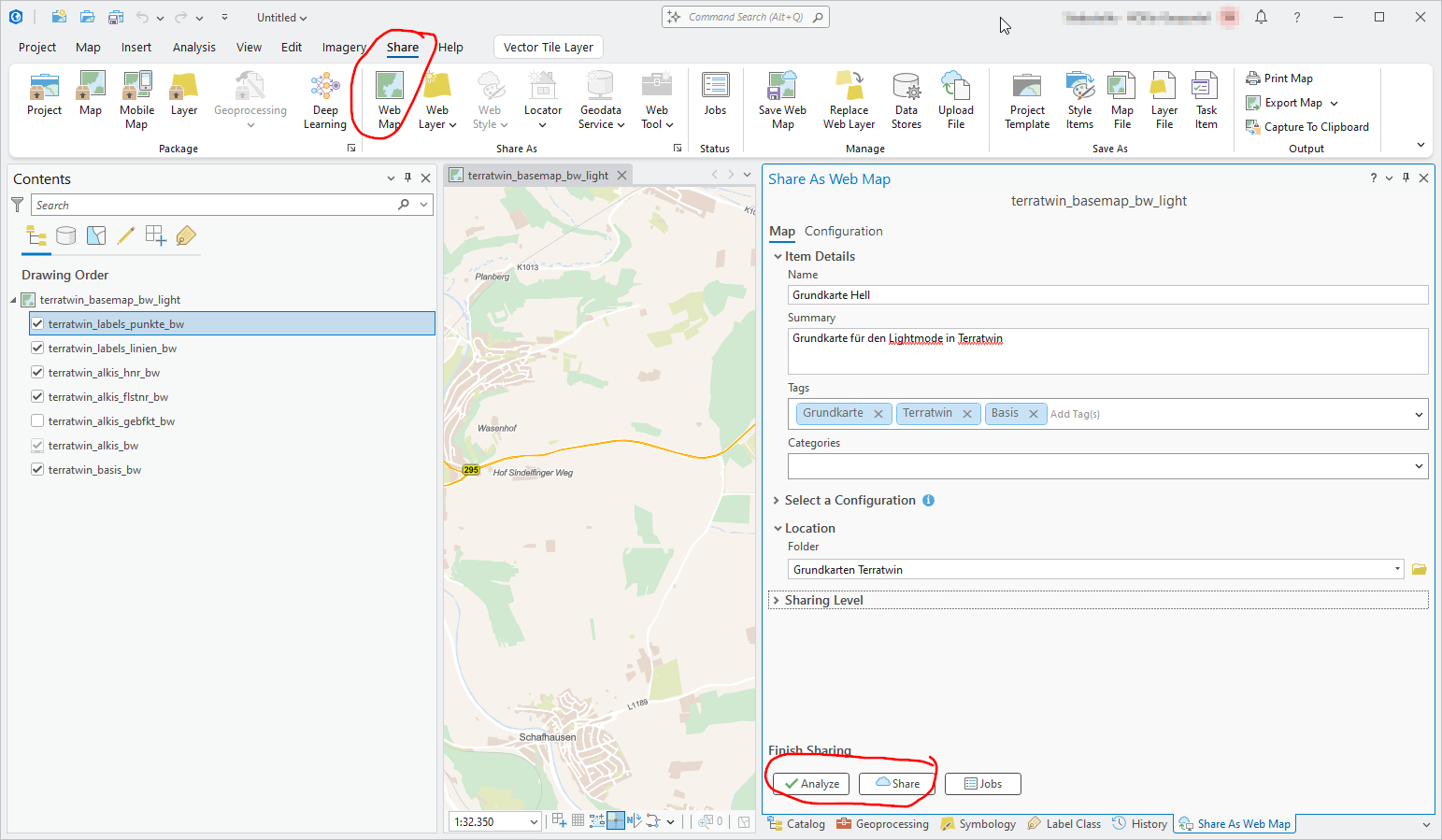
Task: Click the Style Items save icon
Action: pyautogui.click(x=1079, y=98)
